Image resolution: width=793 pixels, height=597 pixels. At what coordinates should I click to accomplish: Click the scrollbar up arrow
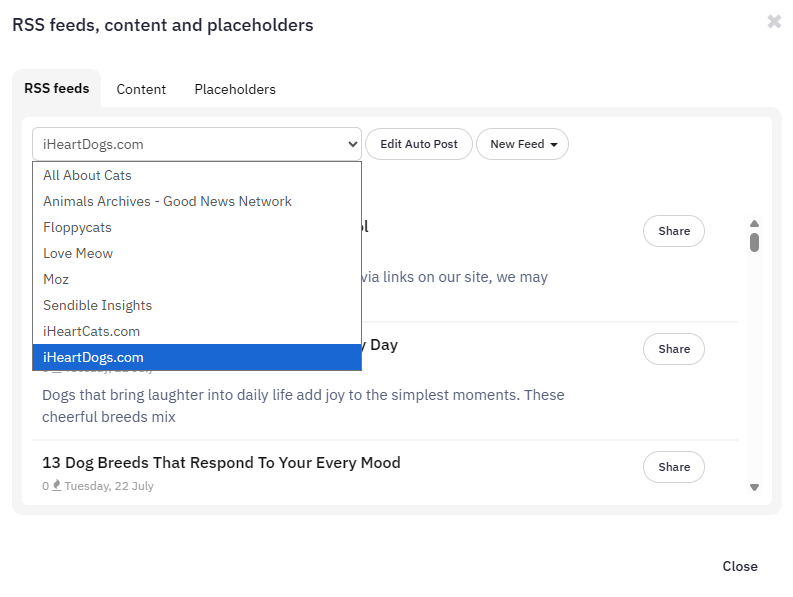tap(754, 224)
